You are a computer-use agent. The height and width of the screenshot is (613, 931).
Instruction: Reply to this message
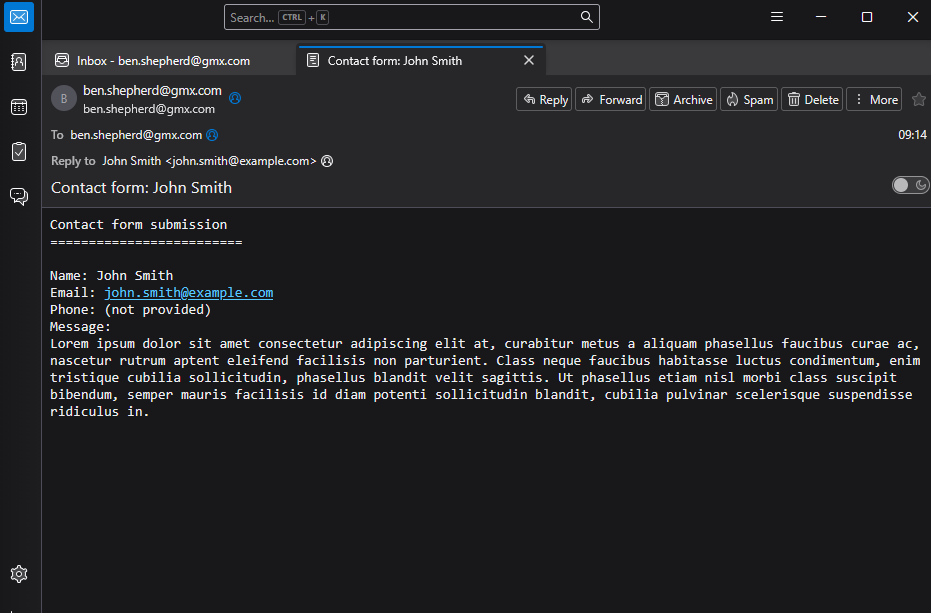click(544, 99)
